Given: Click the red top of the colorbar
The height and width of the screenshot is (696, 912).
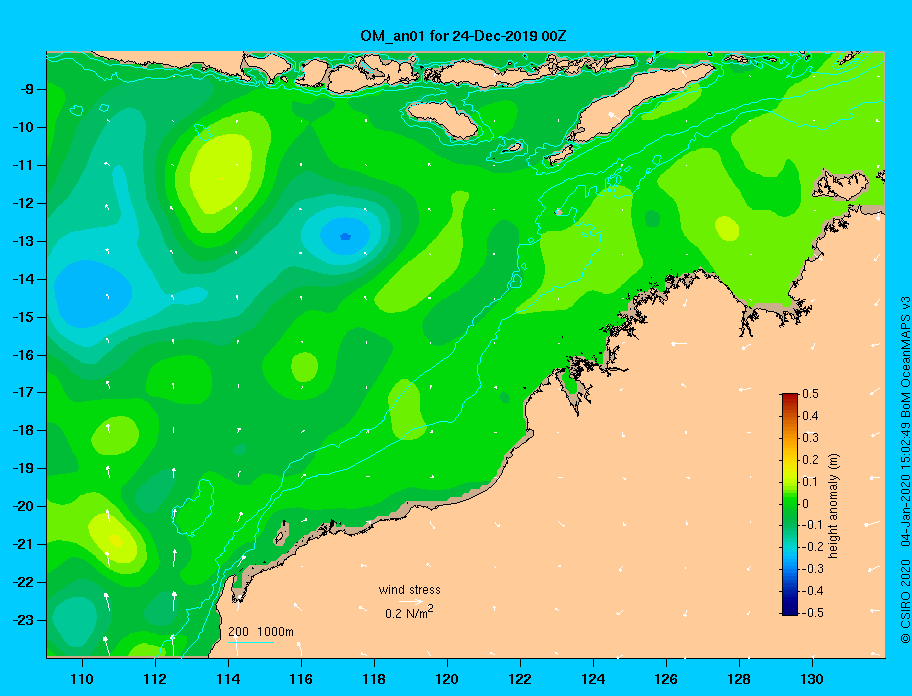Looking at the screenshot, I should click(x=790, y=397).
